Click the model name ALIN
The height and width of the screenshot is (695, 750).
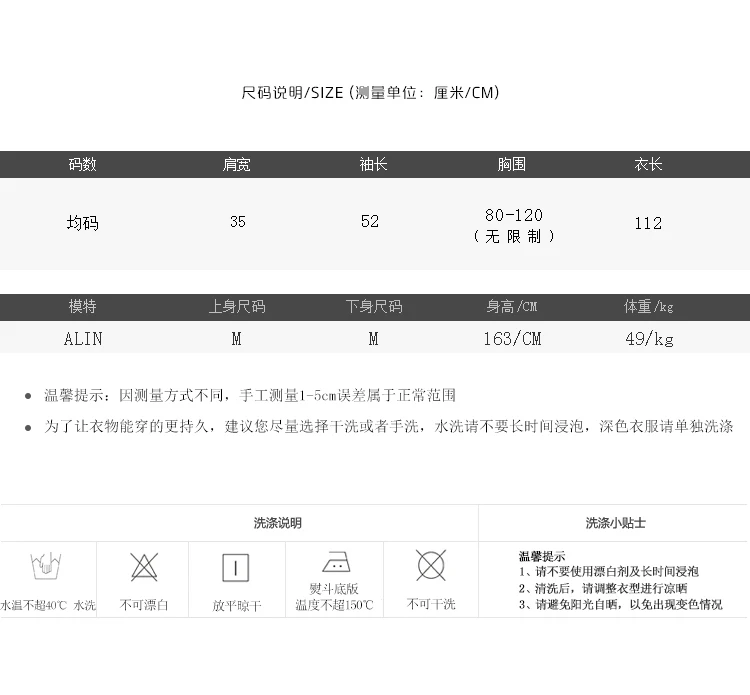(83, 339)
